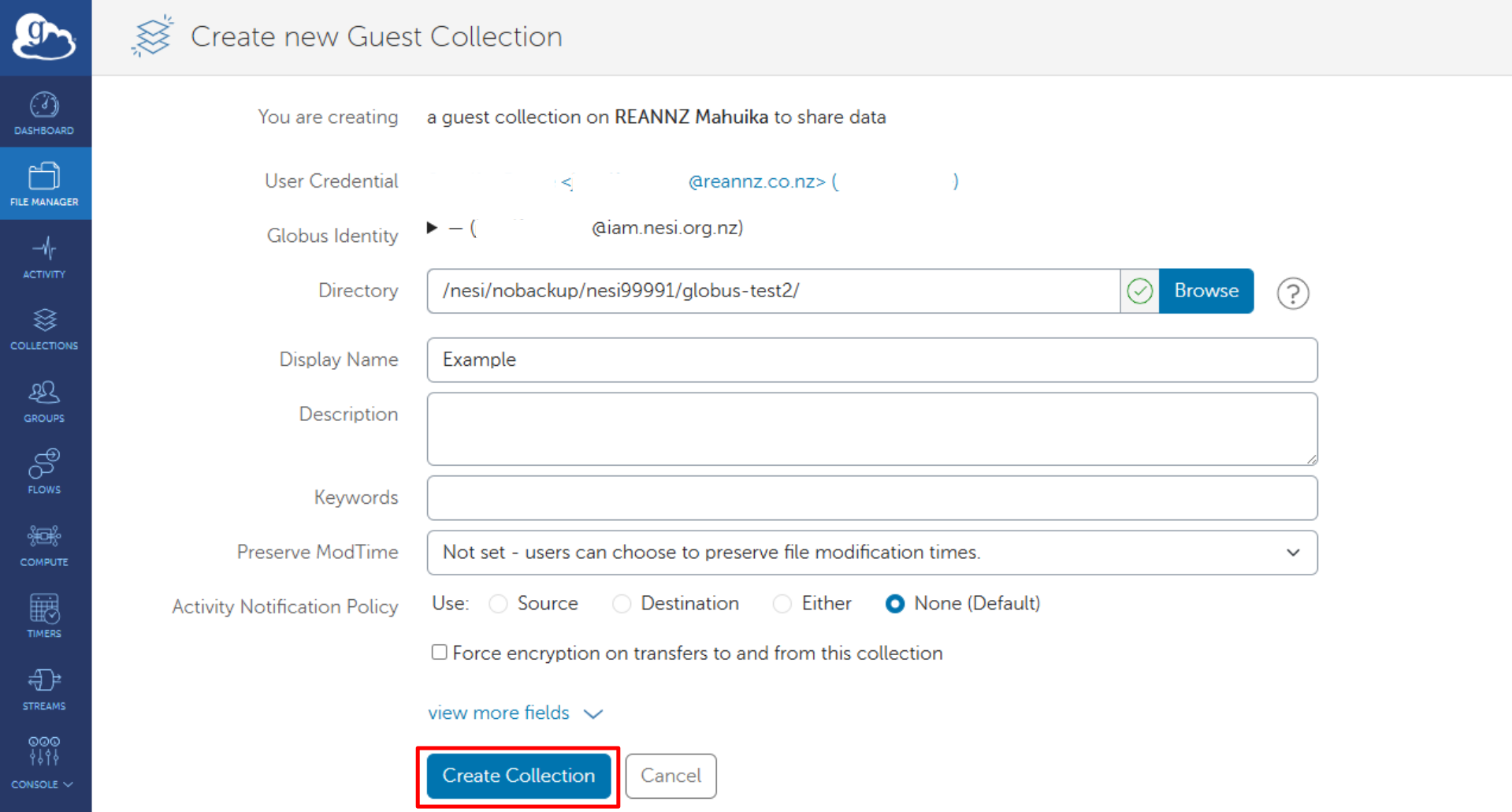Expand view more fields

515,713
